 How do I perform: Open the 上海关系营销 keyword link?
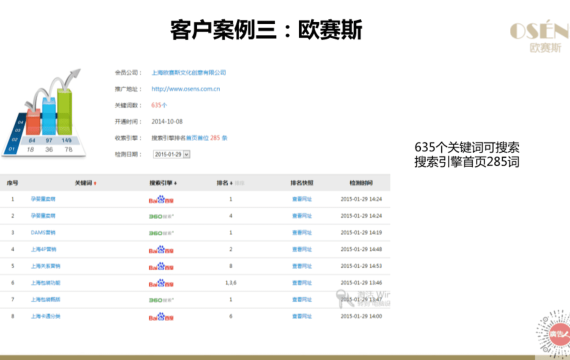click(x=45, y=266)
